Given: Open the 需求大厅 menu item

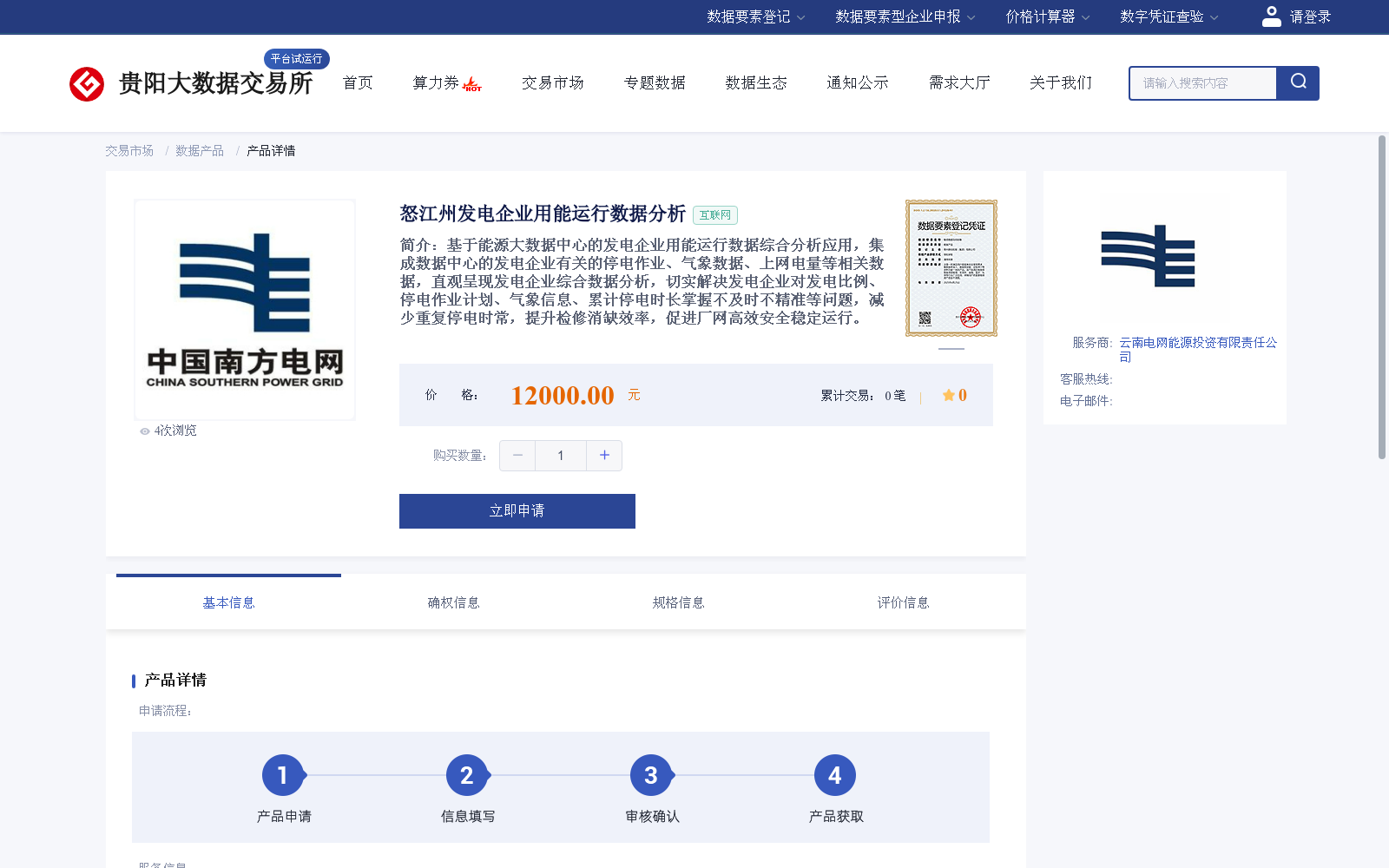Looking at the screenshot, I should pyautogui.click(x=959, y=82).
